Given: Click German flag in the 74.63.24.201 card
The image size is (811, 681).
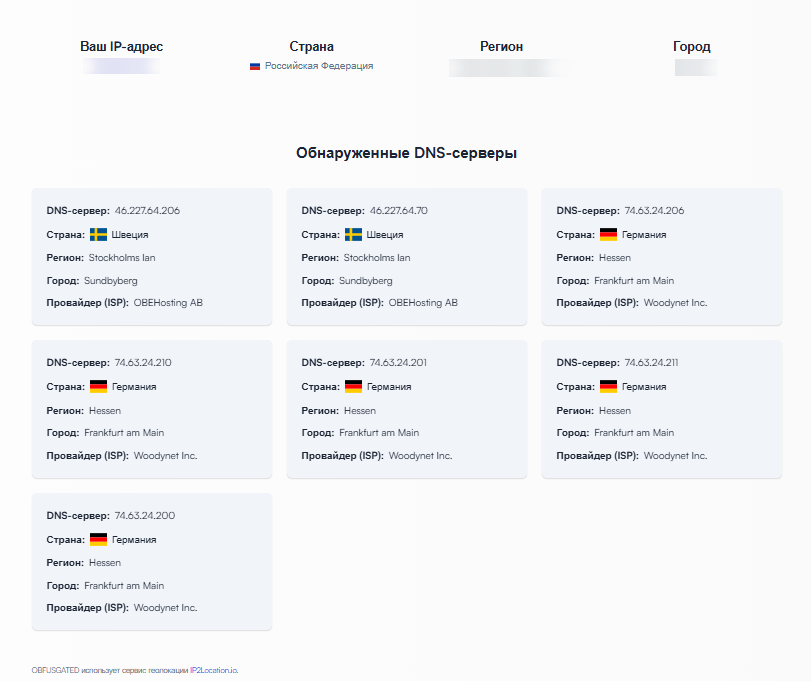Looking at the screenshot, I should pyautogui.click(x=353, y=387).
